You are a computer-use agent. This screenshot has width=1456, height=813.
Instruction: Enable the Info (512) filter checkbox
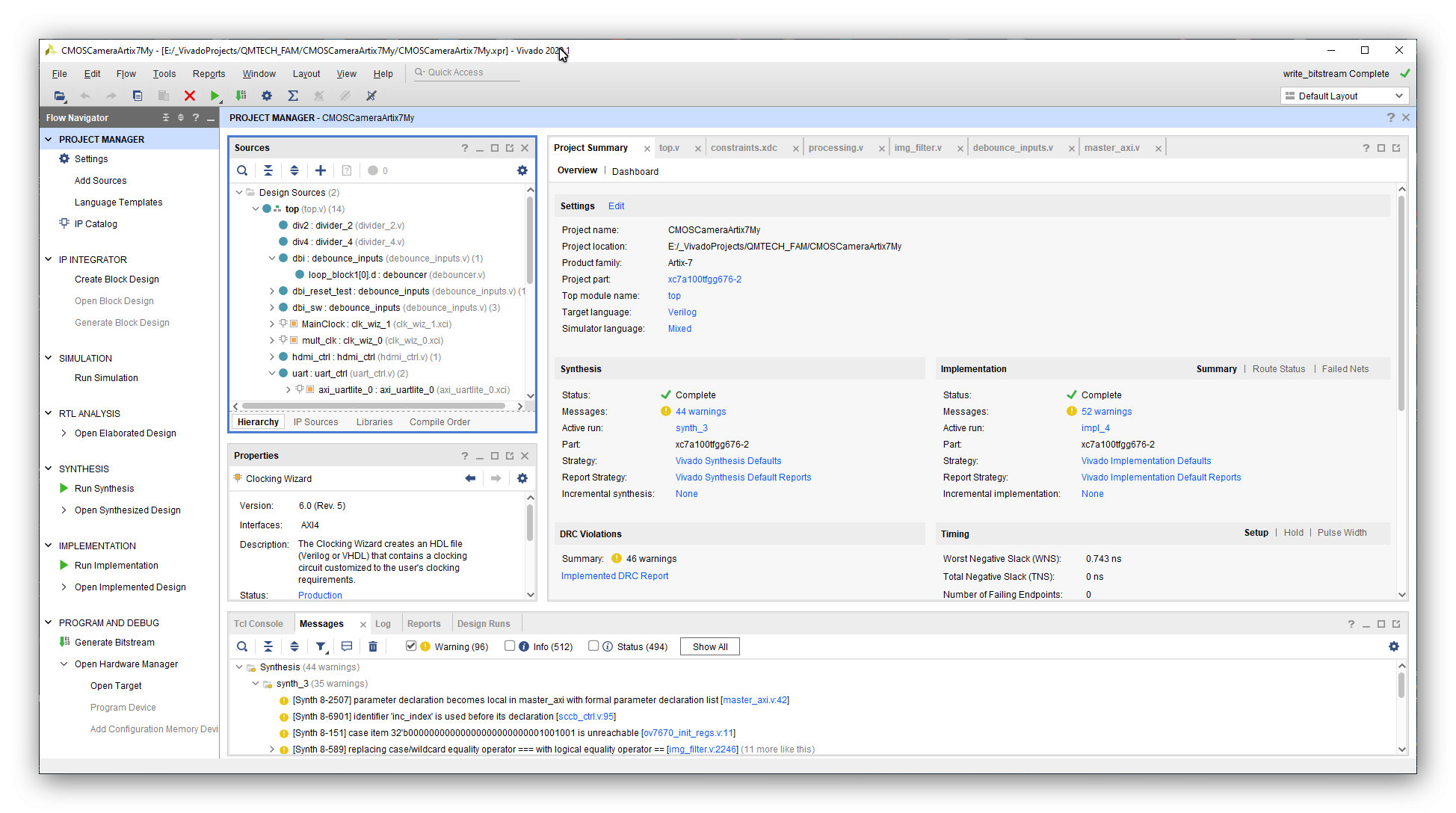pyautogui.click(x=510, y=646)
